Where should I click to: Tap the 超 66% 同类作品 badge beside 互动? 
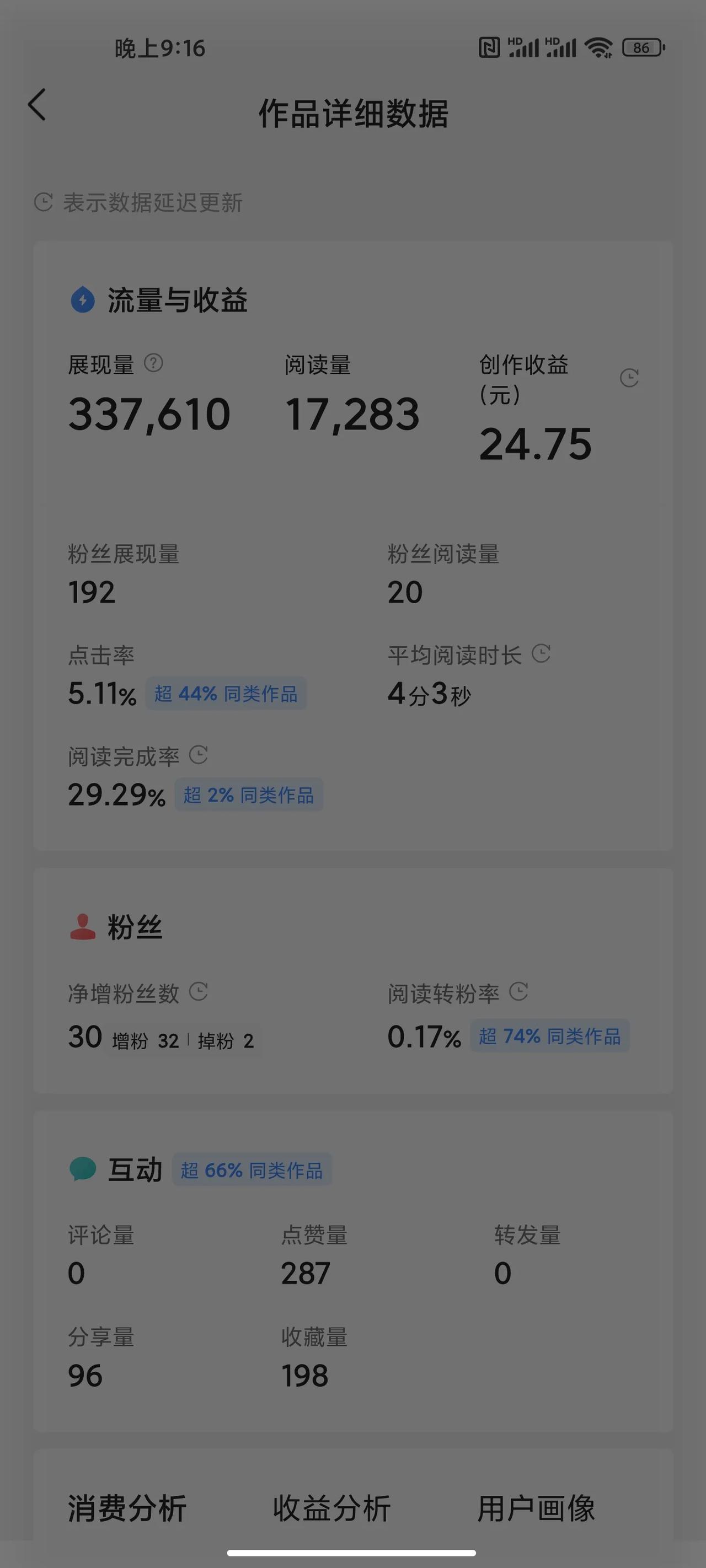tap(252, 1170)
